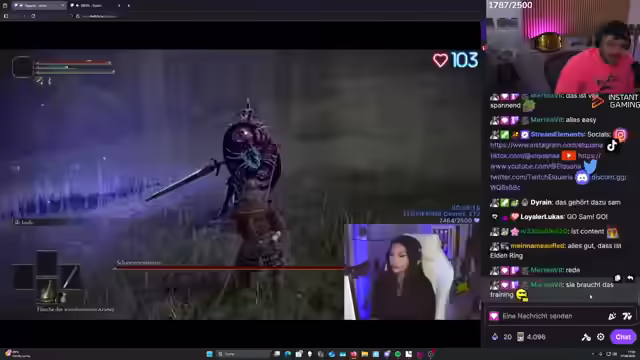Click message text "das gehört dazu sam"
This screenshot has width=640, height=360.
tap(588, 202)
